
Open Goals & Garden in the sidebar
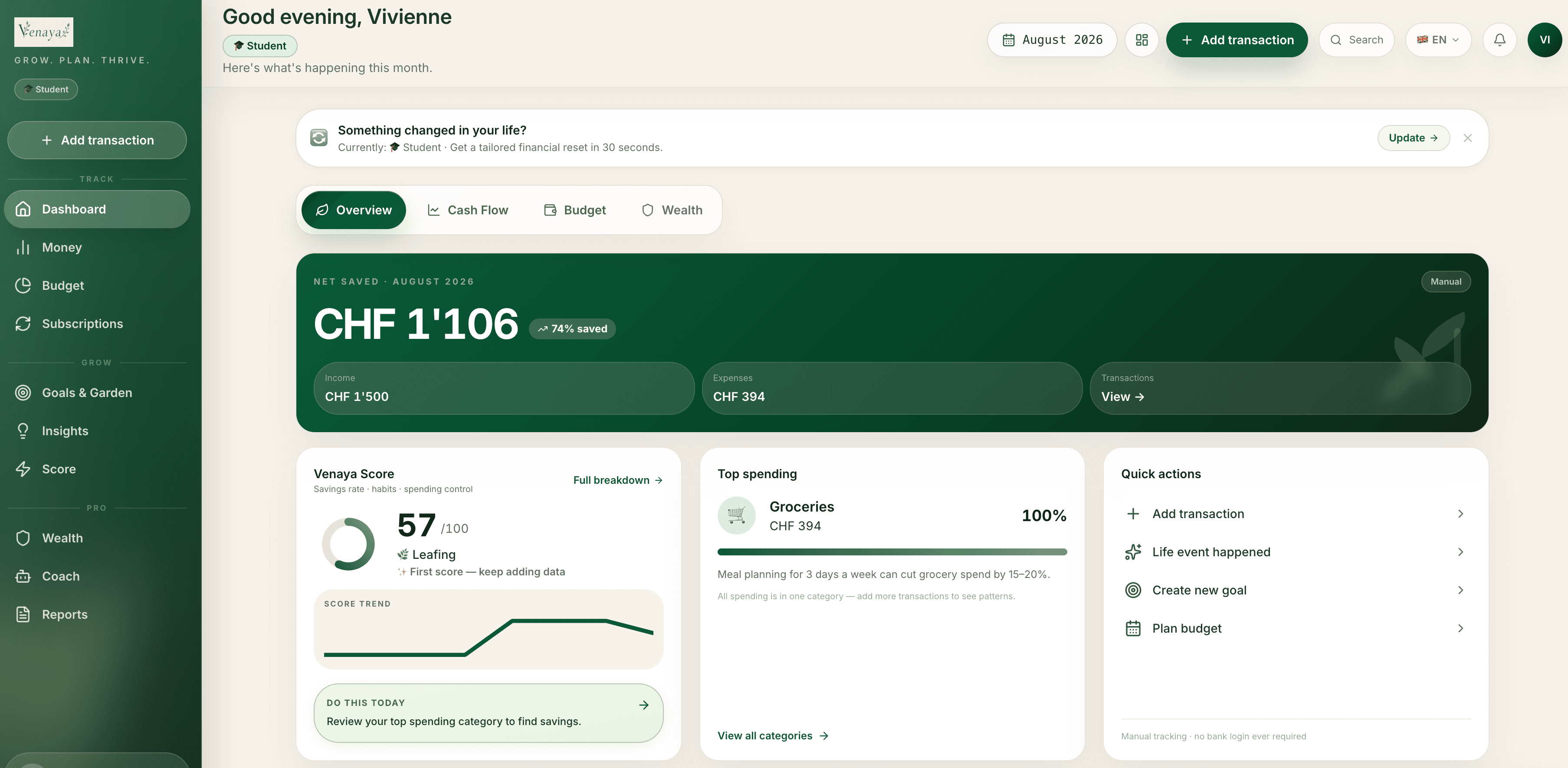pos(97,393)
